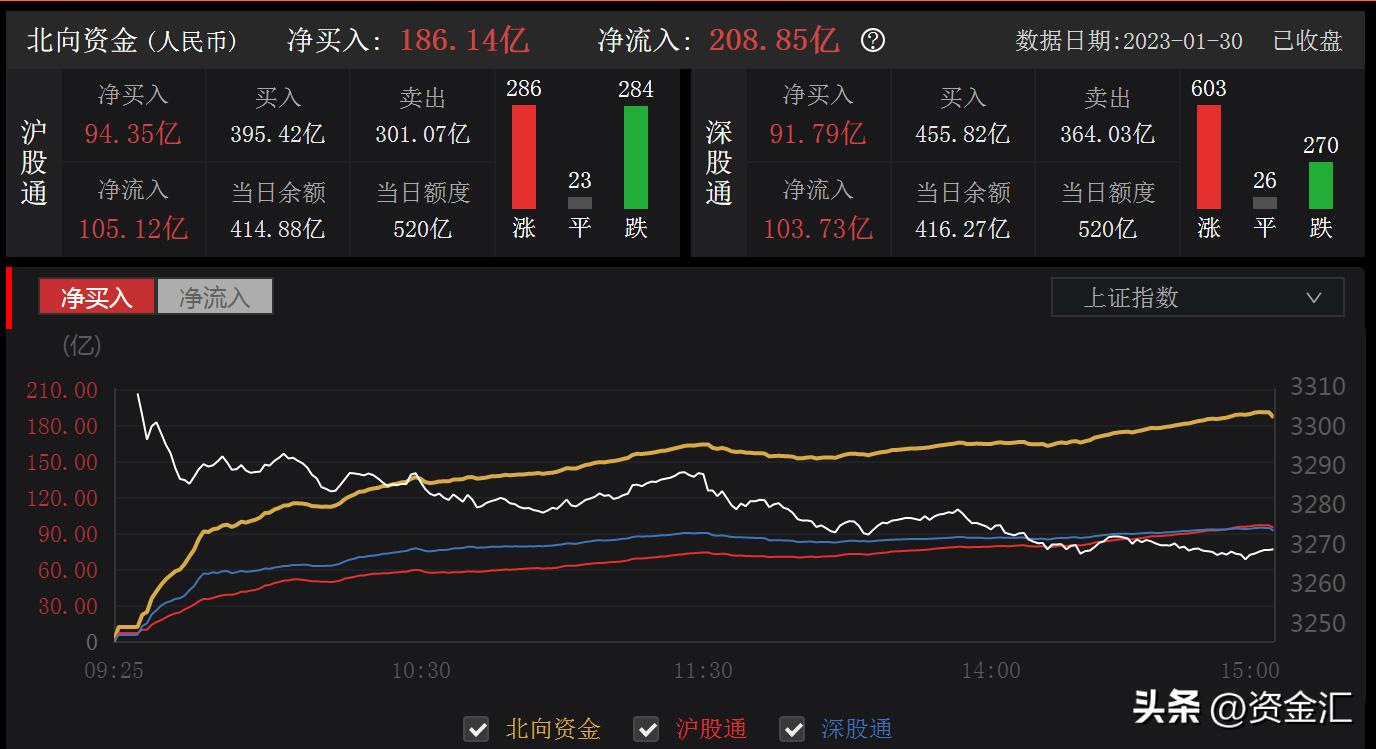Click 深股通 买入 value 455.82亿
The image size is (1376, 749).
(963, 133)
